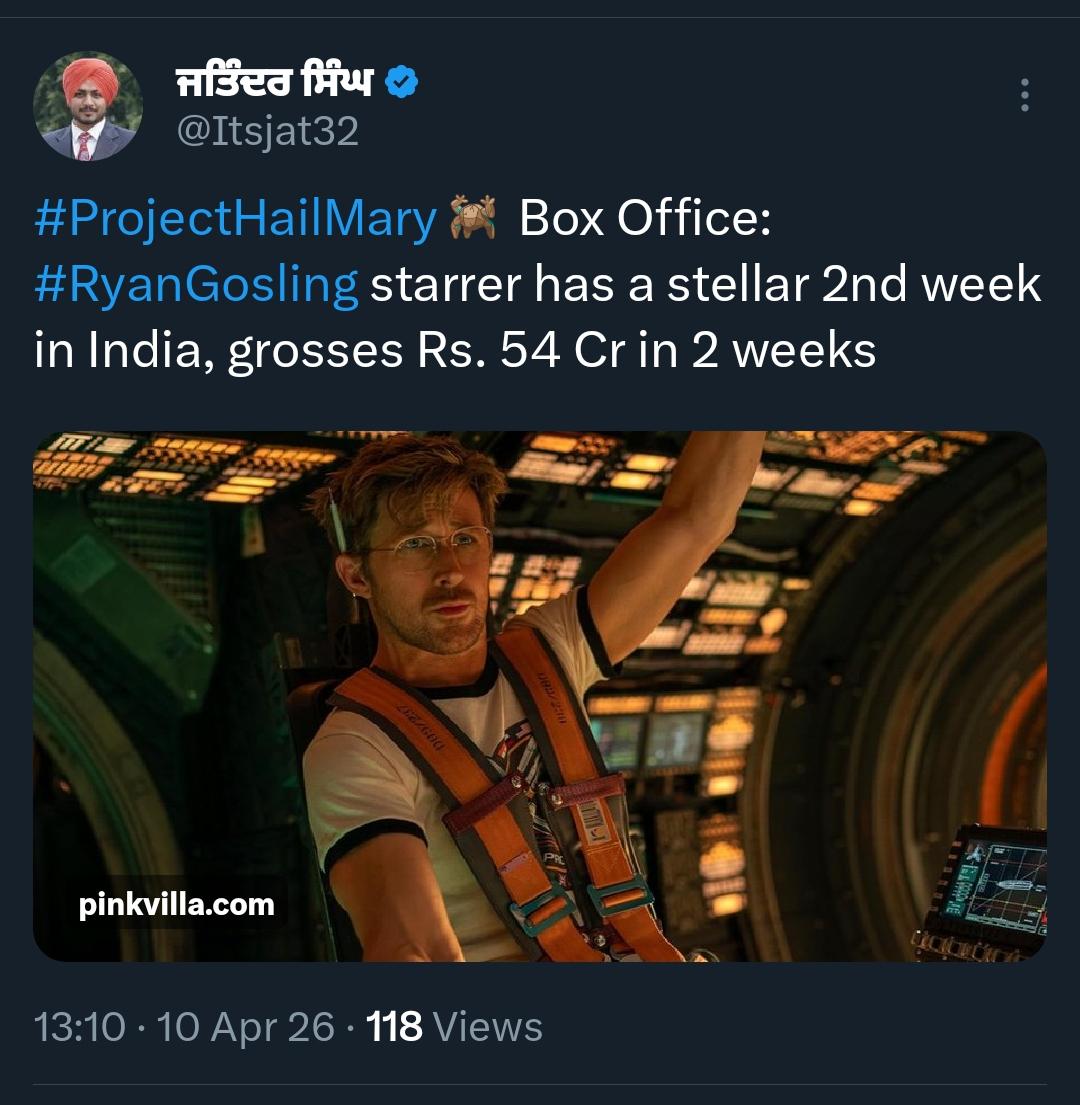Click the "Box Office:" text
The image size is (1080, 1105).
pos(646,220)
